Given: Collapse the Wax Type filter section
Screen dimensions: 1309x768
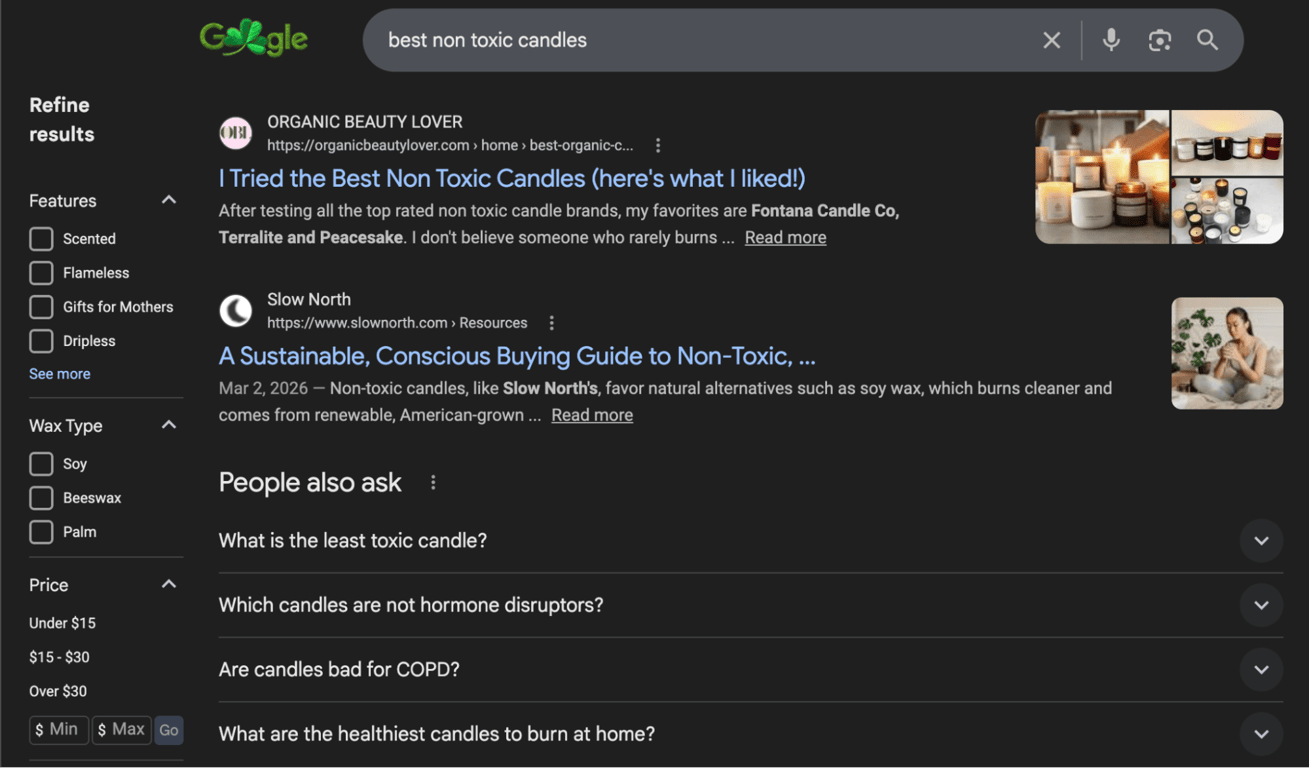Looking at the screenshot, I should (x=170, y=424).
